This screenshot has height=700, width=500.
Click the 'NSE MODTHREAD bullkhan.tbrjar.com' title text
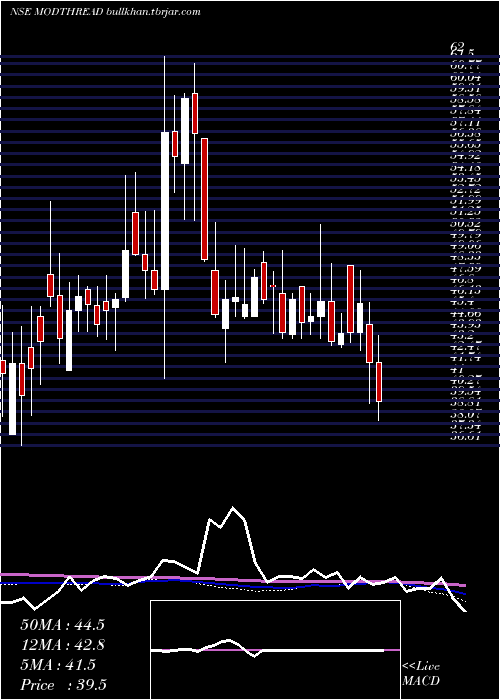tap(105, 12)
